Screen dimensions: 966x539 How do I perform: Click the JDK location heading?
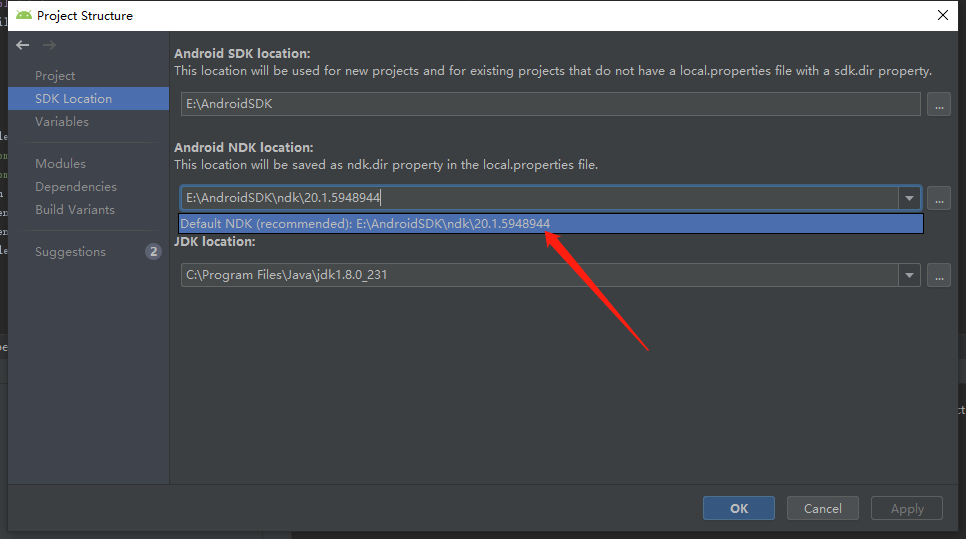[214, 241]
